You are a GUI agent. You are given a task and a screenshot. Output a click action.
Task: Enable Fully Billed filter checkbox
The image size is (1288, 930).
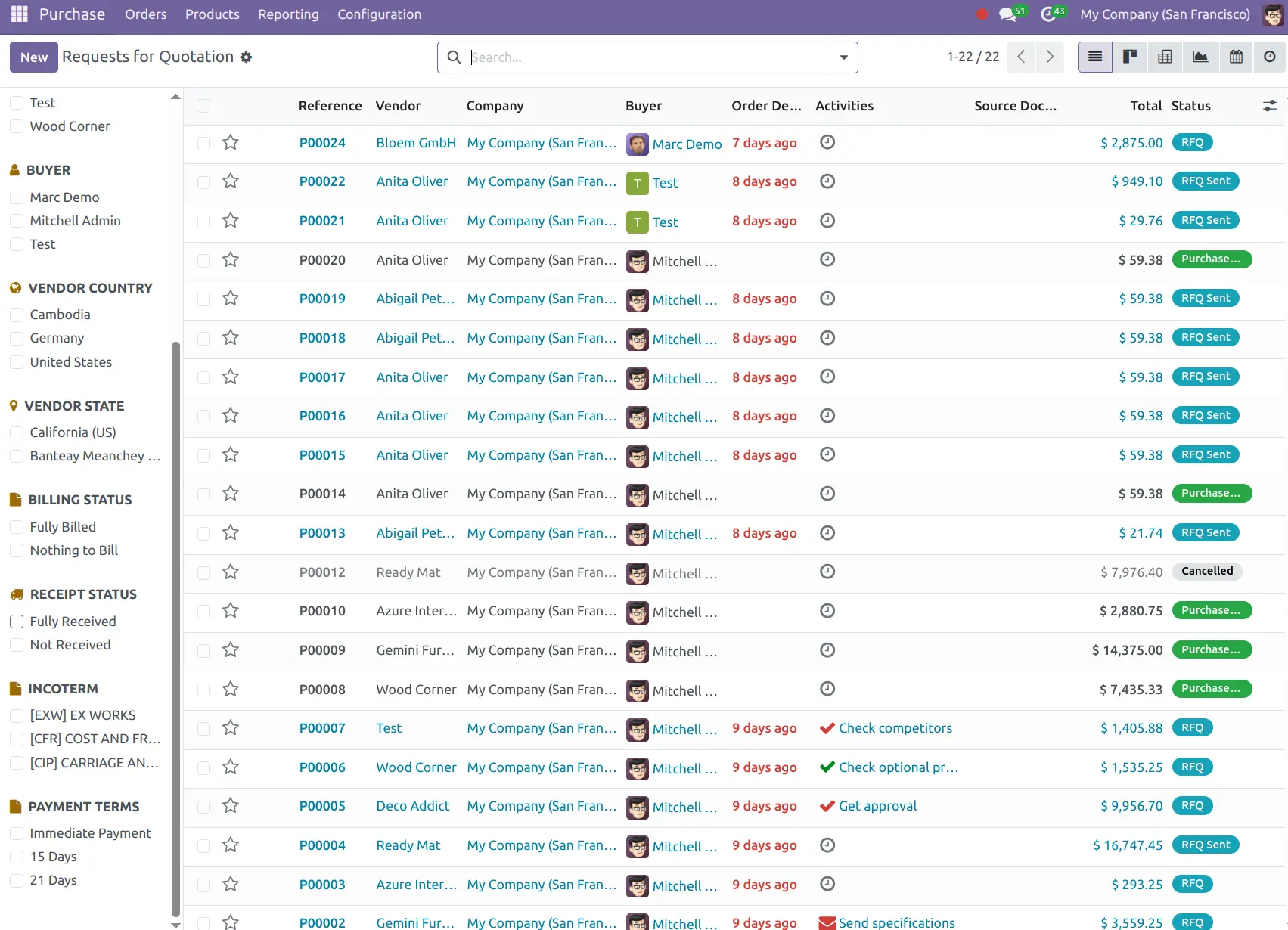tap(17, 527)
